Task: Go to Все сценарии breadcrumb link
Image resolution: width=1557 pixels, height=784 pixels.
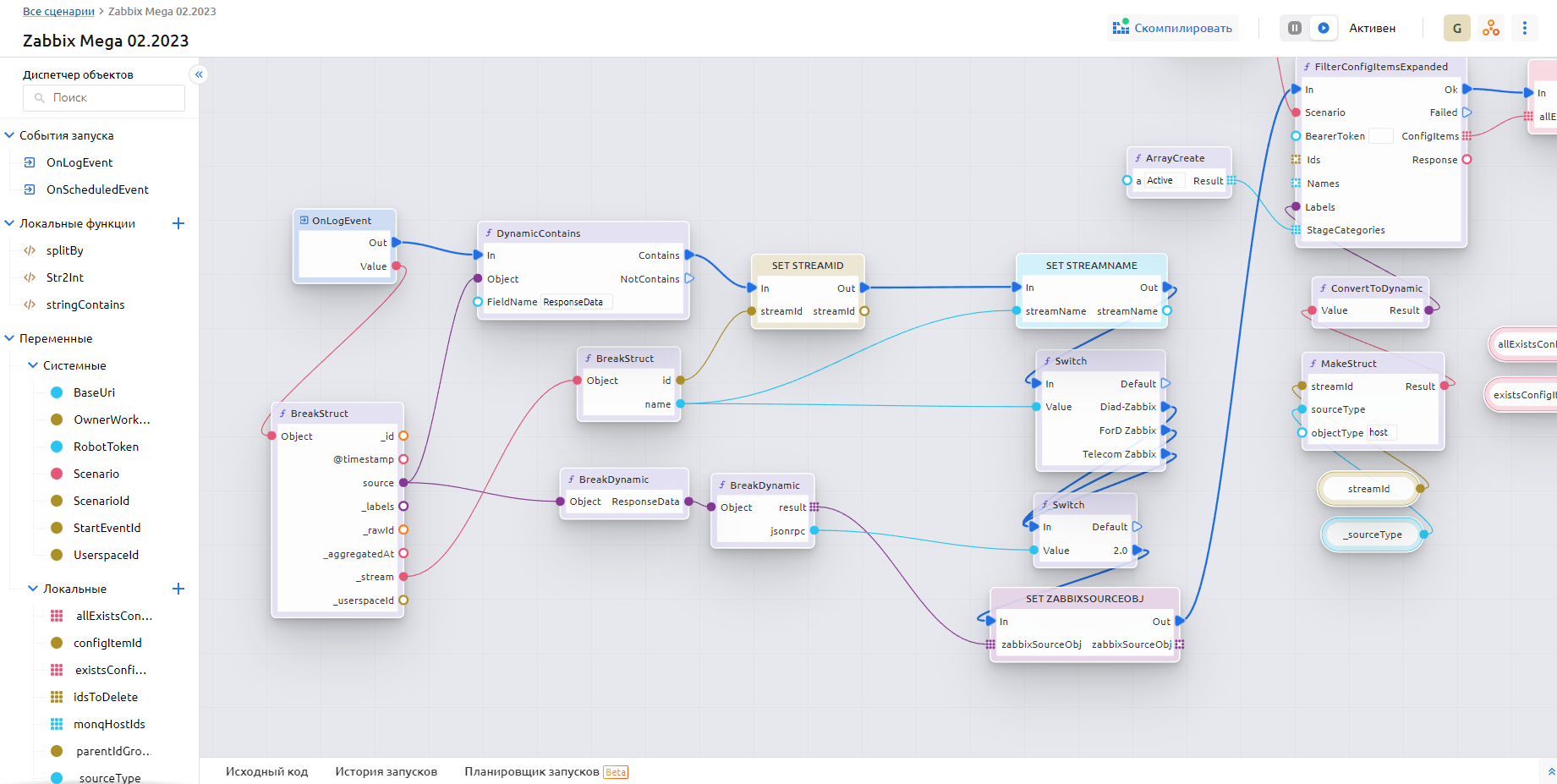Action: tap(58, 11)
